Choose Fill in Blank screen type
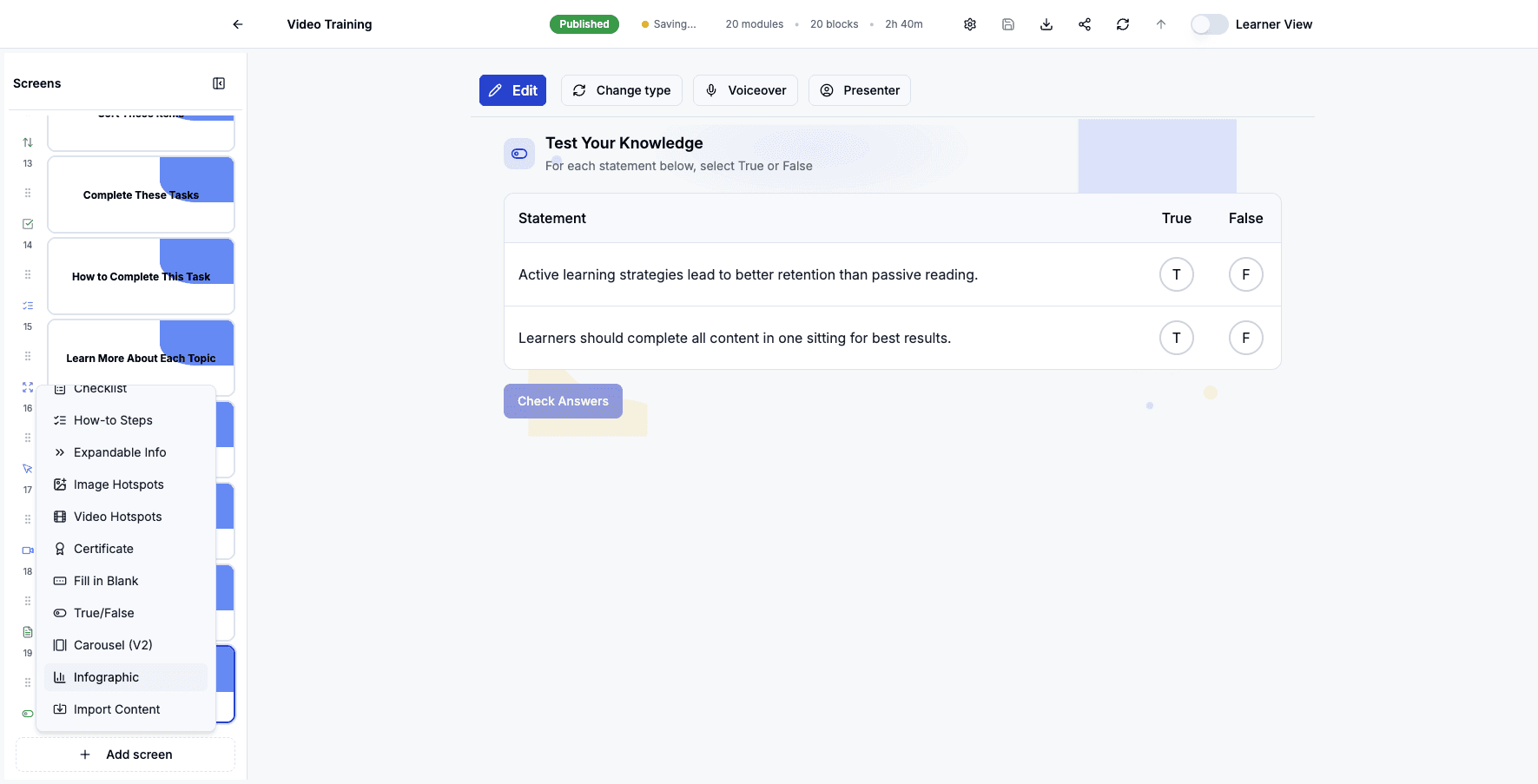Image resolution: width=1538 pixels, height=784 pixels. (126, 581)
